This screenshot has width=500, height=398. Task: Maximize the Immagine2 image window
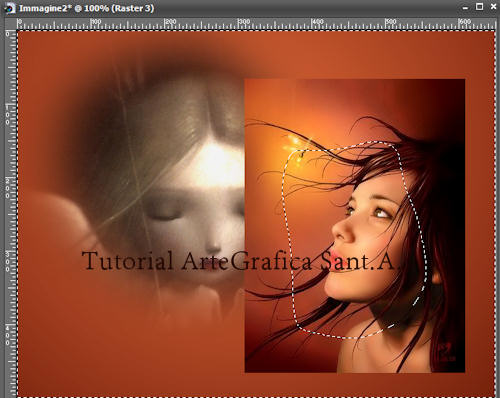(x=479, y=7)
